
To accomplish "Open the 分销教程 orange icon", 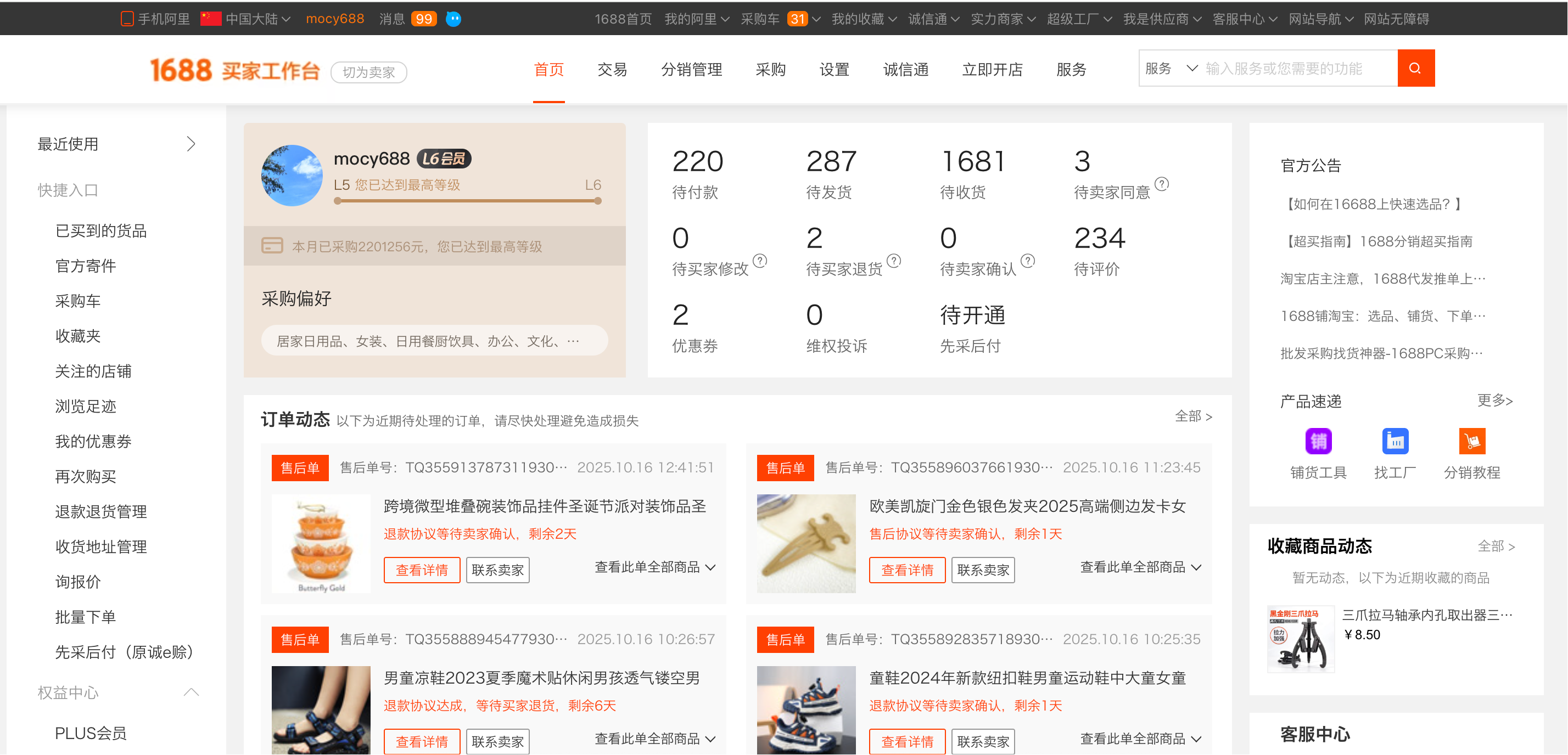I will click(1472, 441).
